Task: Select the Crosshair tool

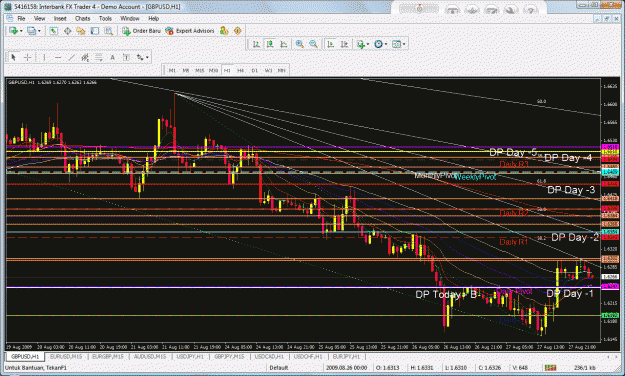Action: 27,57
